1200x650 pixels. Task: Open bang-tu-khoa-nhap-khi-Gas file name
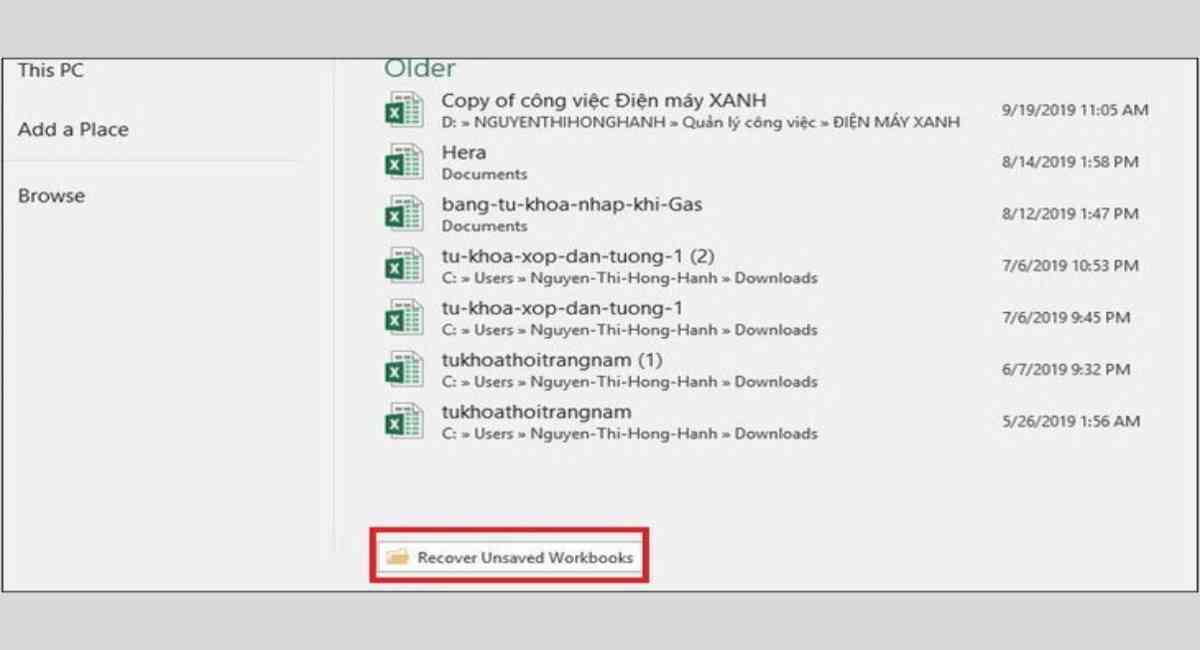[x=572, y=204]
